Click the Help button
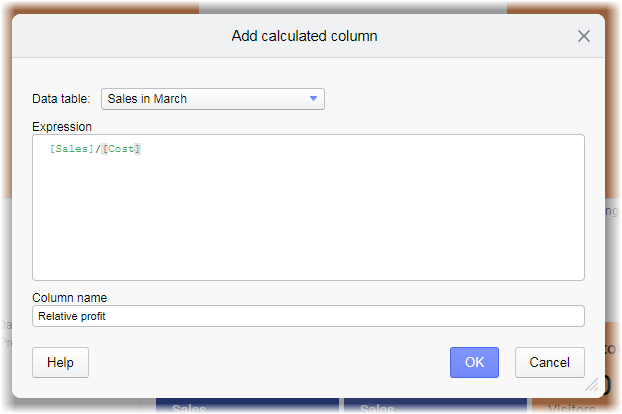This screenshot has width=622, height=414. click(60, 362)
